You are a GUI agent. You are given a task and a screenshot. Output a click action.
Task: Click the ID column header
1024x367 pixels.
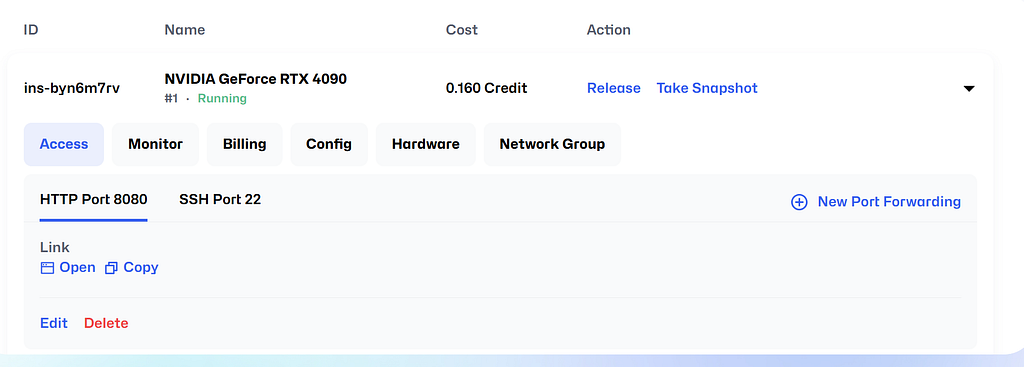(x=31, y=30)
